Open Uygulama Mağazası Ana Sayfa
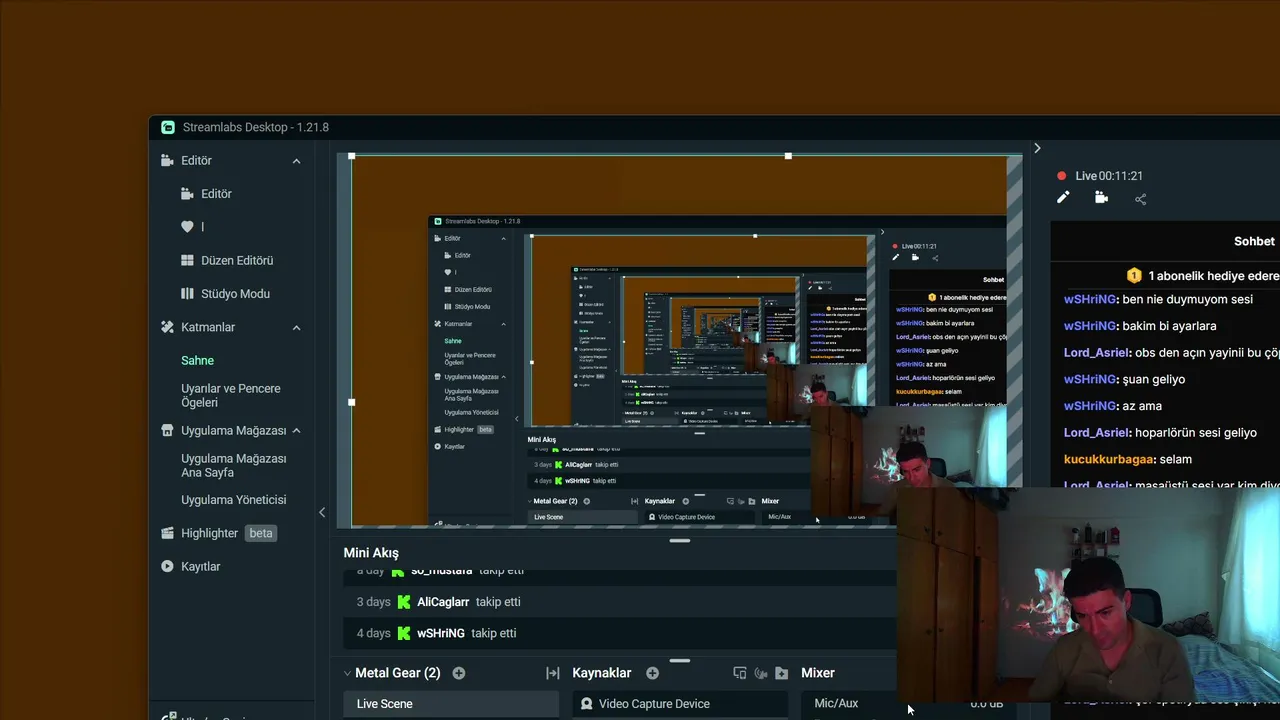Screen dimensions: 1280x720 click(x=234, y=465)
